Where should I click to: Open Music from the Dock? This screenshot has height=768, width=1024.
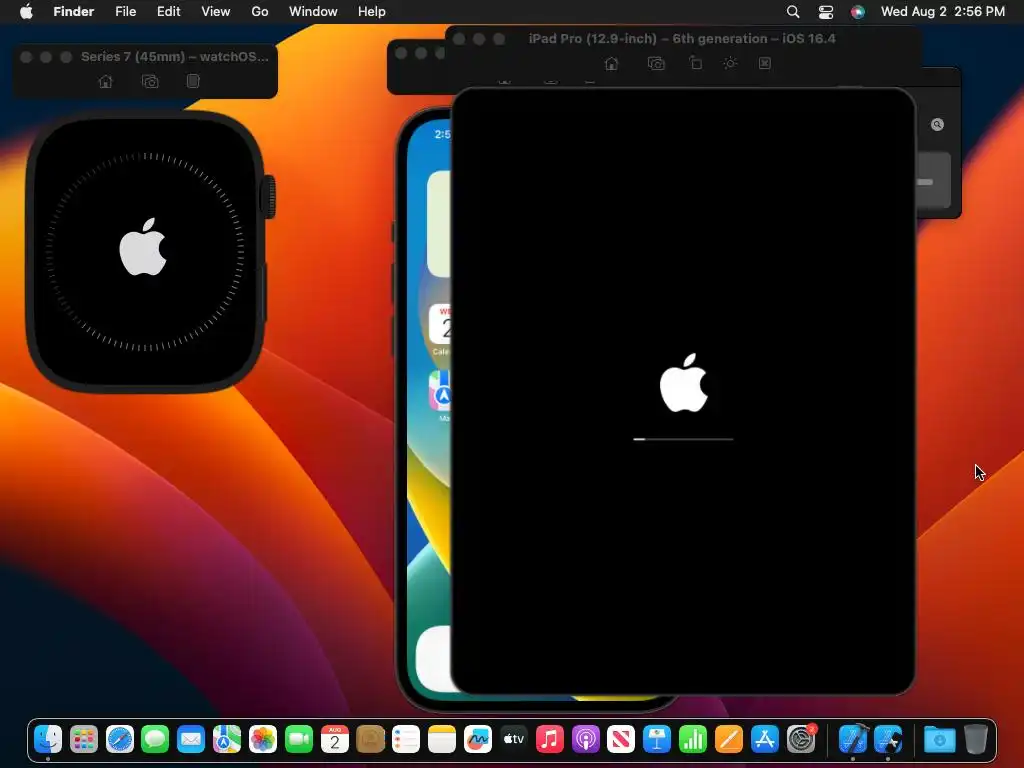click(x=549, y=739)
